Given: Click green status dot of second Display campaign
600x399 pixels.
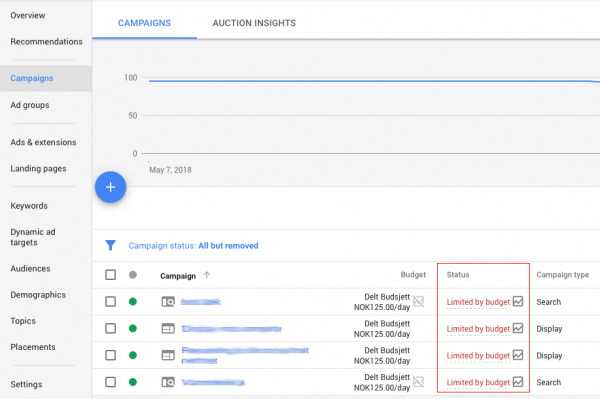Looking at the screenshot, I should point(133,355).
